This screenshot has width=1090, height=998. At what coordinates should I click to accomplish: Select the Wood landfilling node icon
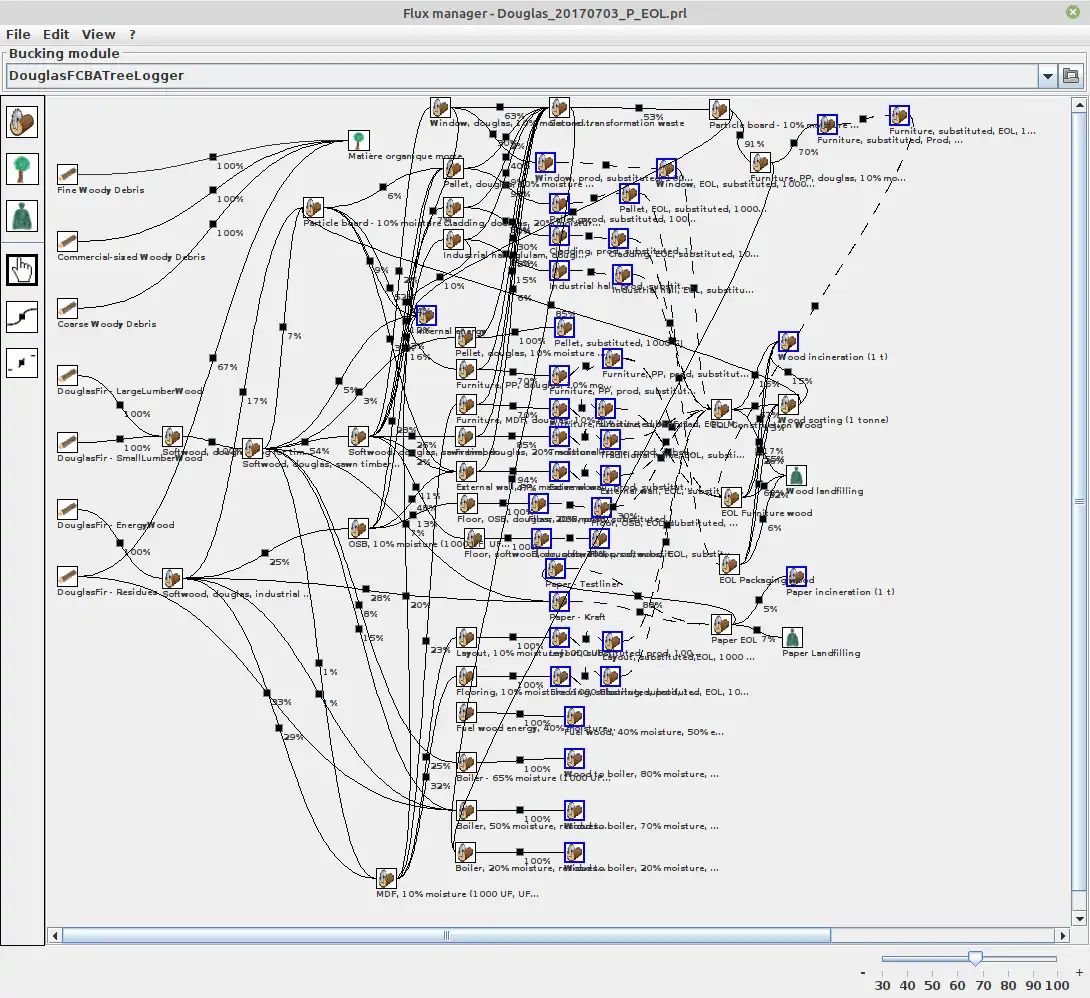point(796,476)
